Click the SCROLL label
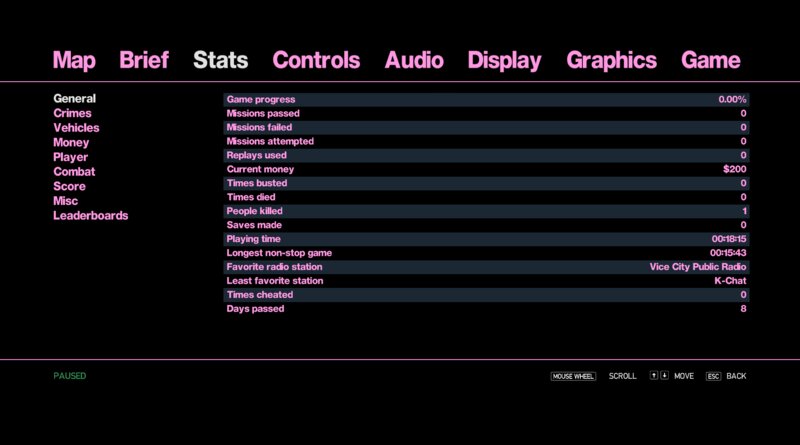Viewport: 800px width, 445px height. pyautogui.click(x=622, y=376)
